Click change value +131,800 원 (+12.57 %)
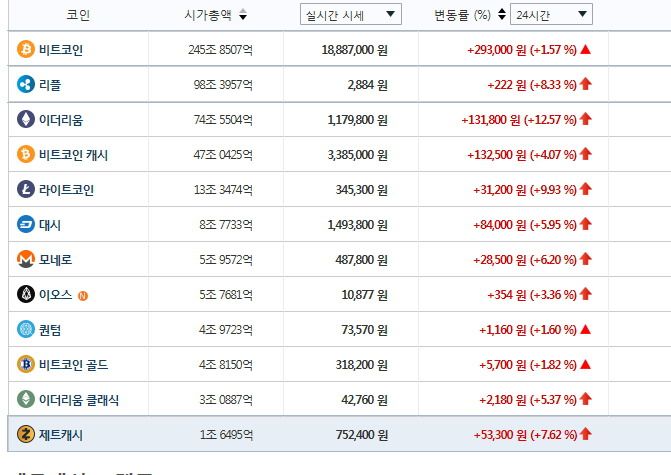This screenshot has height=475, width=671. click(519, 120)
